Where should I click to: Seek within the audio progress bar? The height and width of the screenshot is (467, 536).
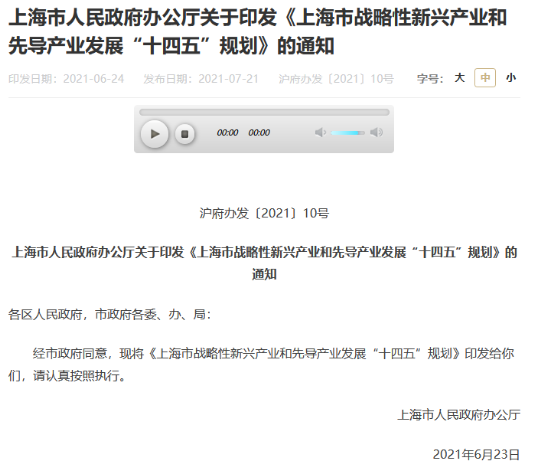point(264,112)
